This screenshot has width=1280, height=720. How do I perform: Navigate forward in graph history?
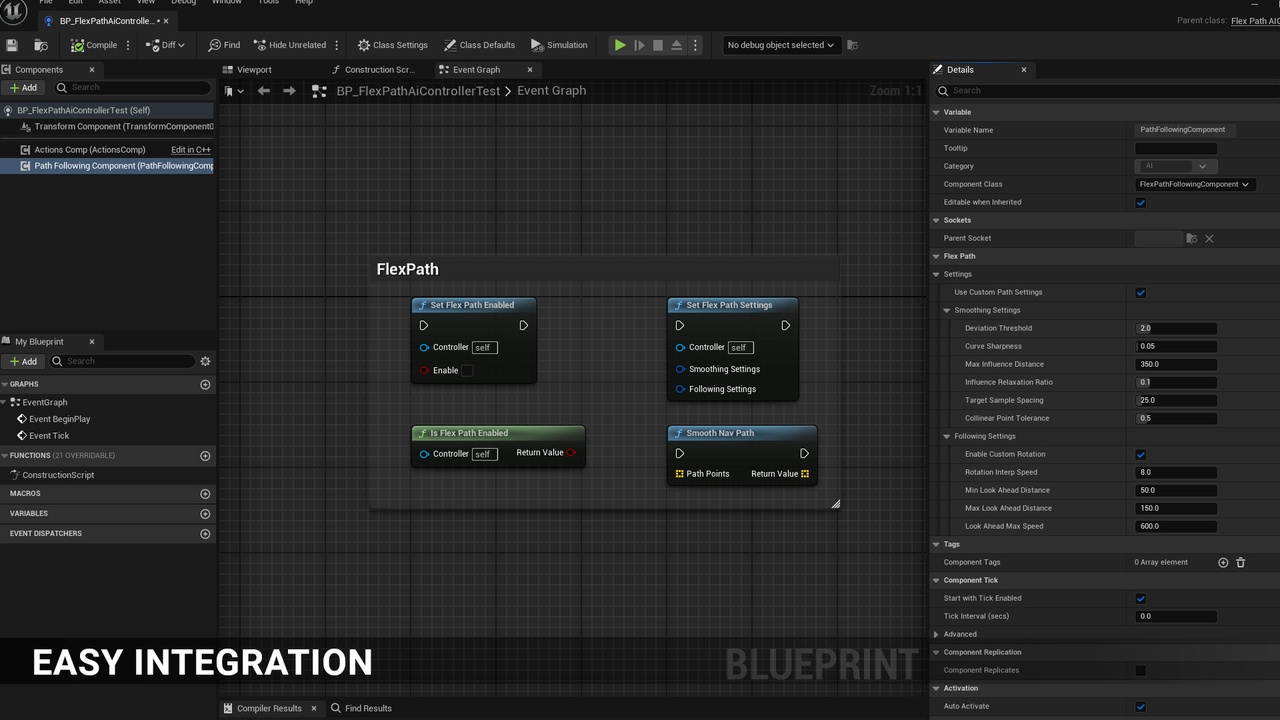(x=289, y=91)
